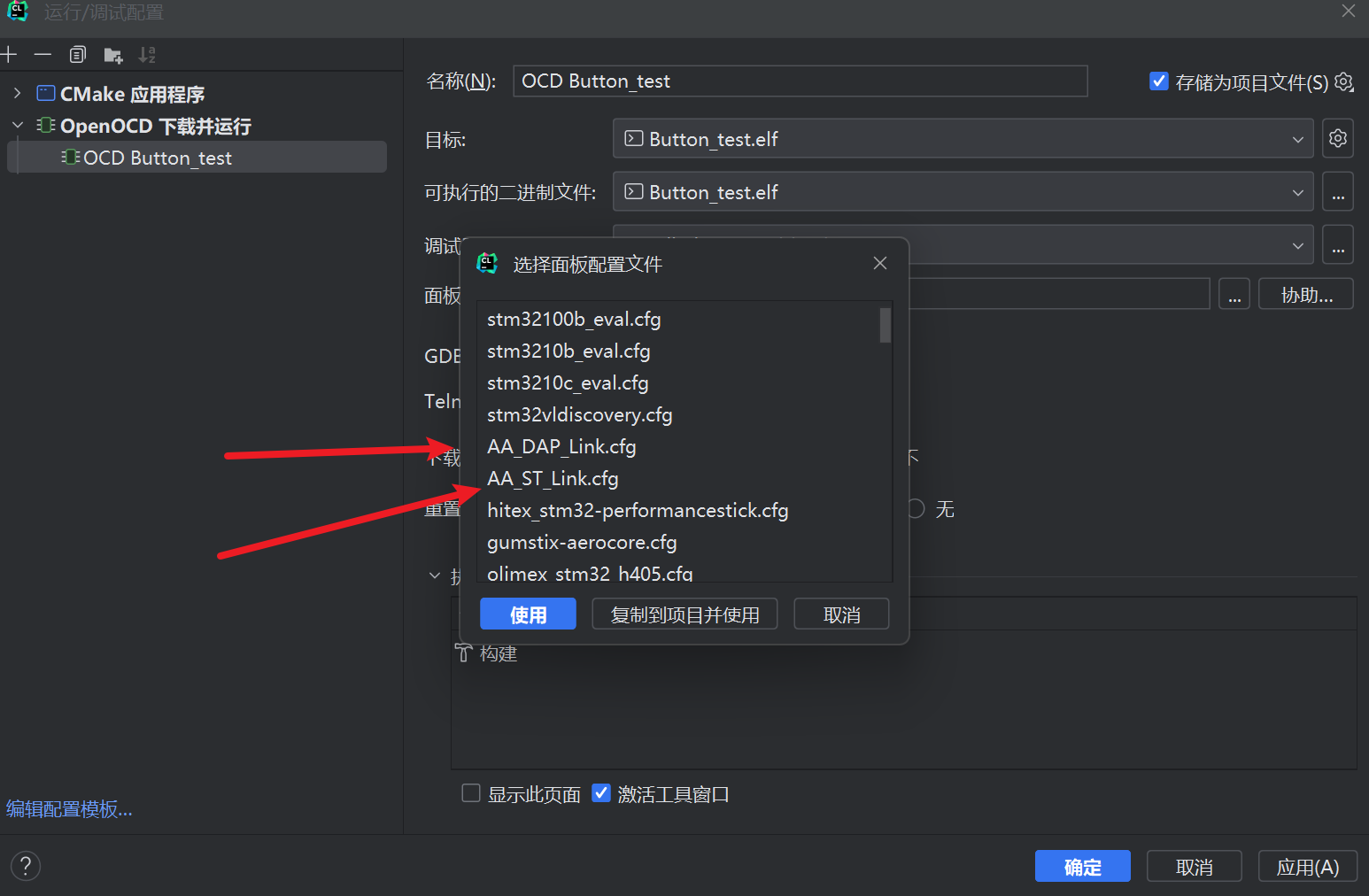The image size is (1369, 896).
Task: Enable the show this page checkbox
Action: 471,793
